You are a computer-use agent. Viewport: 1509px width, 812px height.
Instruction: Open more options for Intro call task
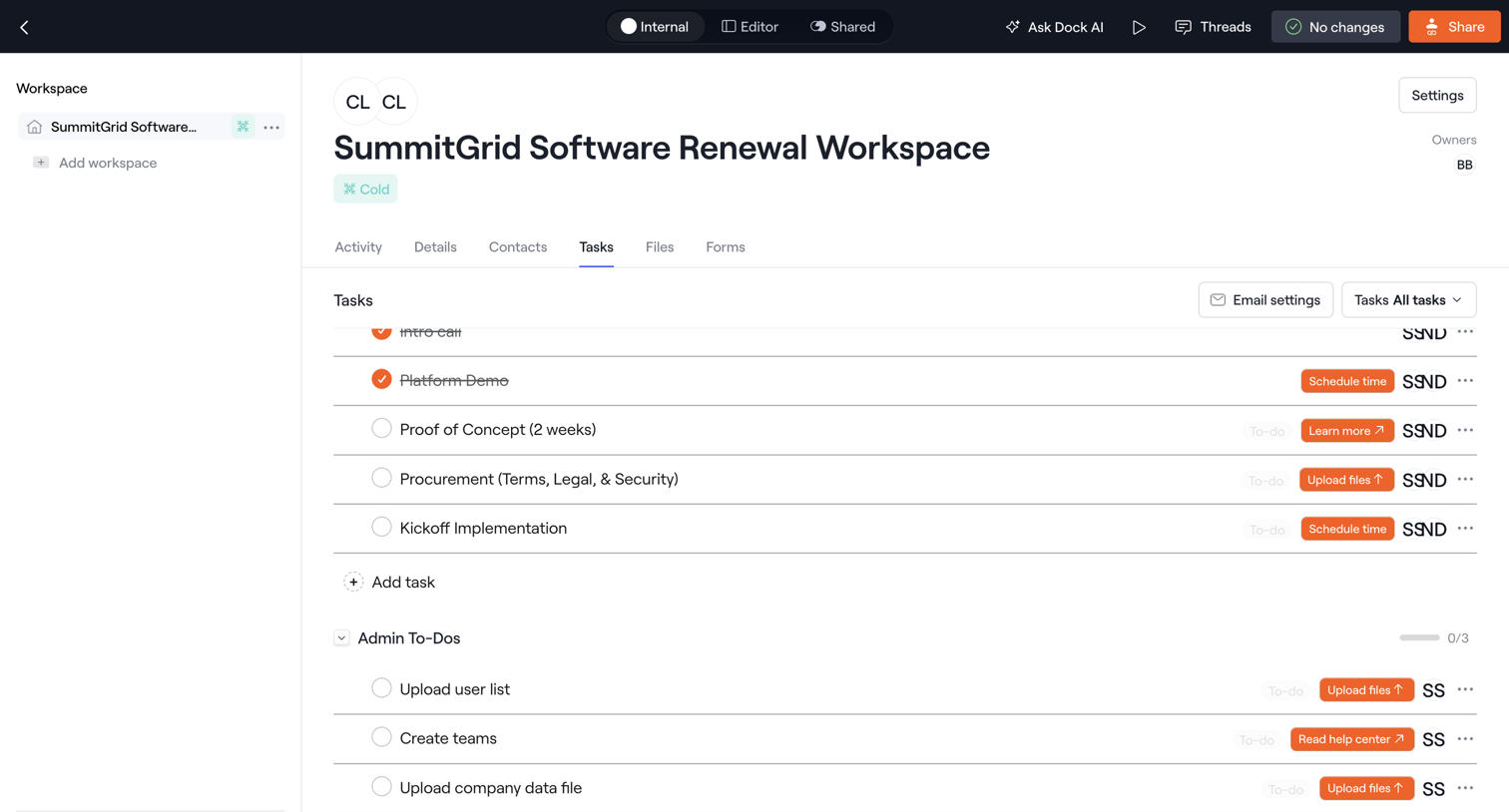(x=1465, y=332)
